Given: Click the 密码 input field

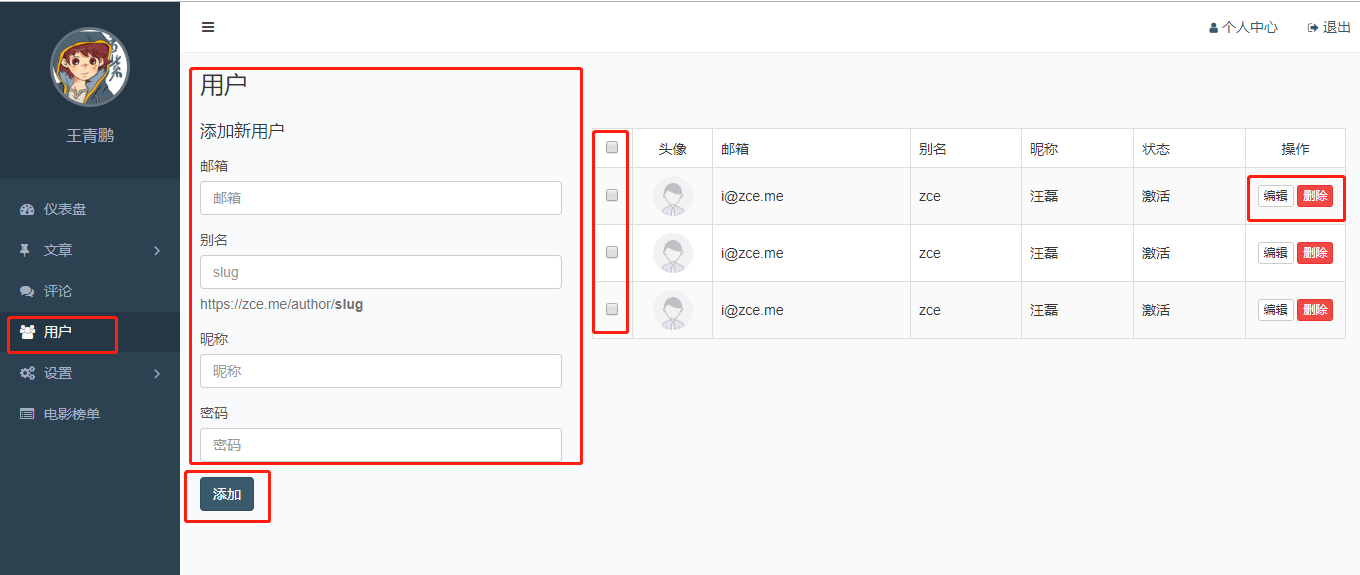Looking at the screenshot, I should [x=381, y=445].
